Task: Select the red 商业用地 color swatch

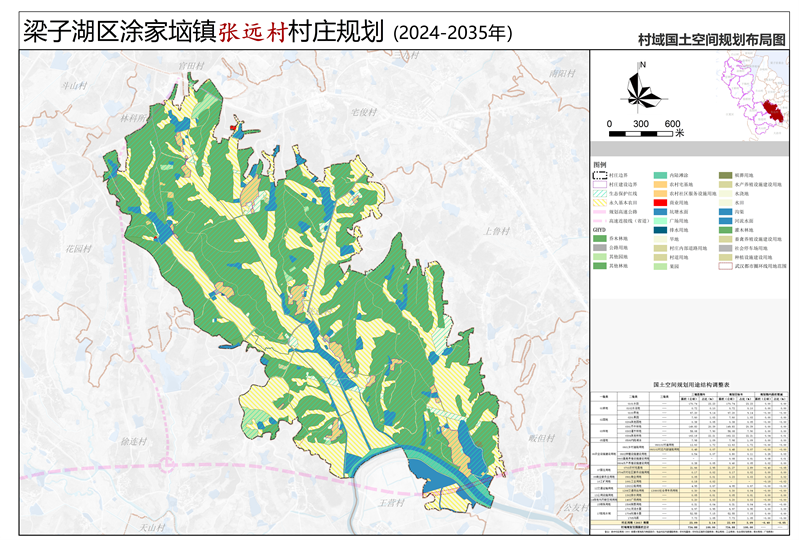Action: coord(660,203)
